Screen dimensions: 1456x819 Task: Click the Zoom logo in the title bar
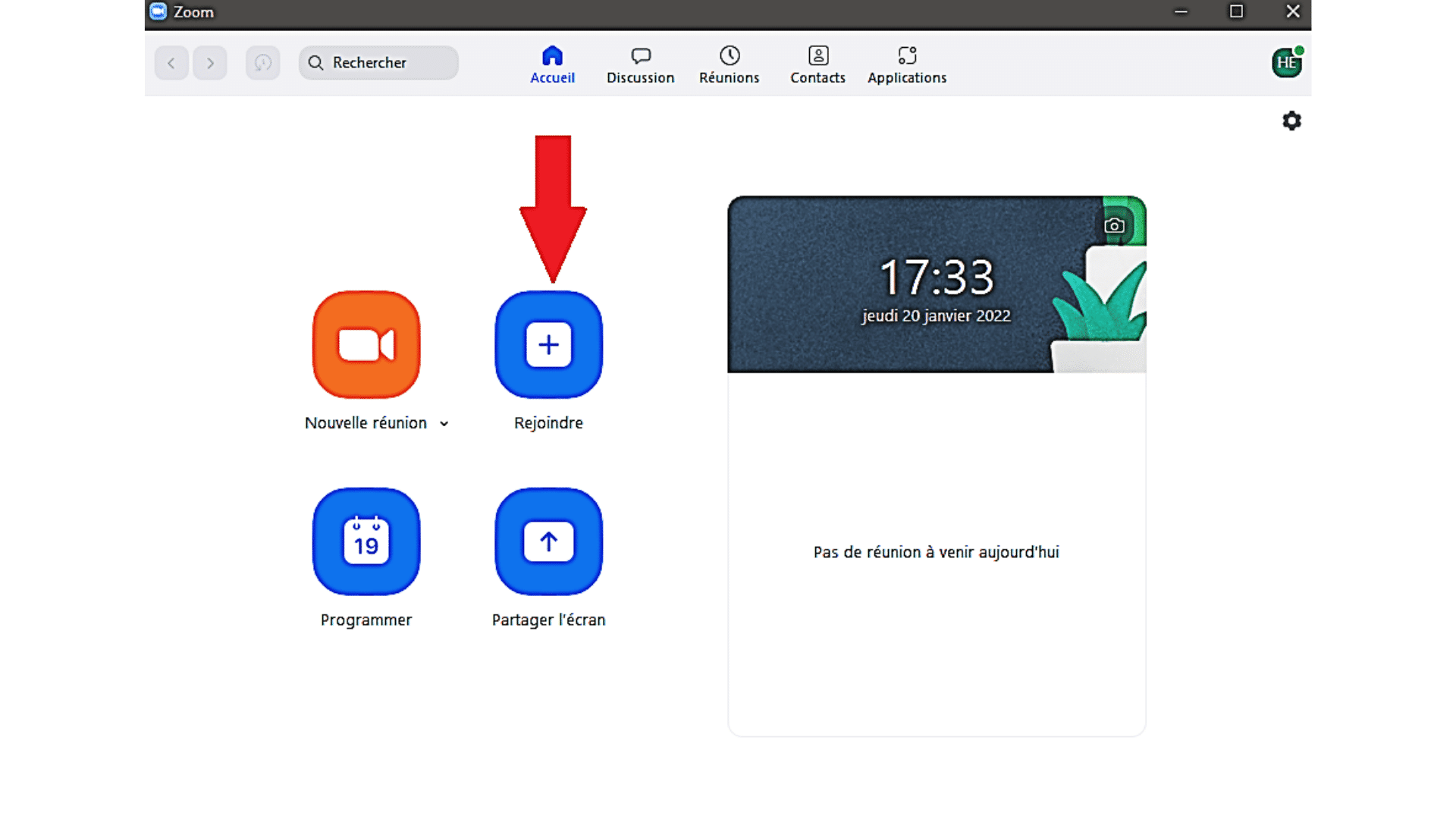click(x=158, y=11)
